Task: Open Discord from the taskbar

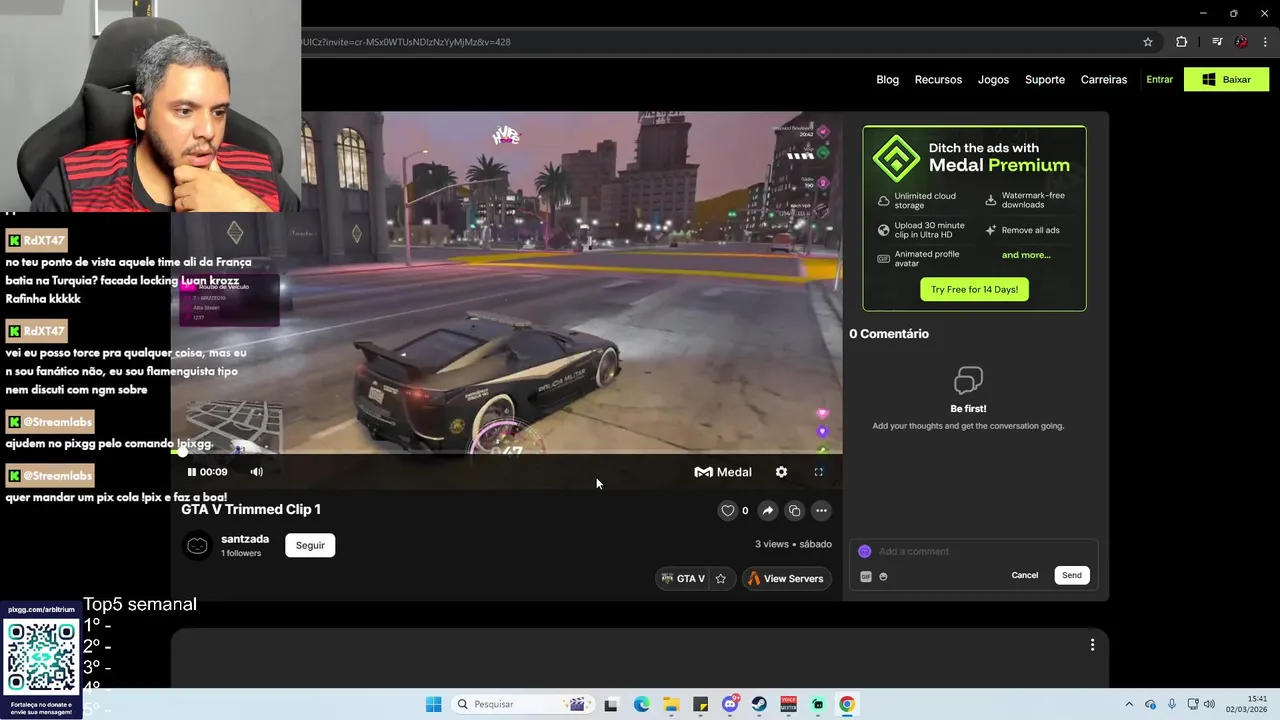Action: [x=730, y=704]
